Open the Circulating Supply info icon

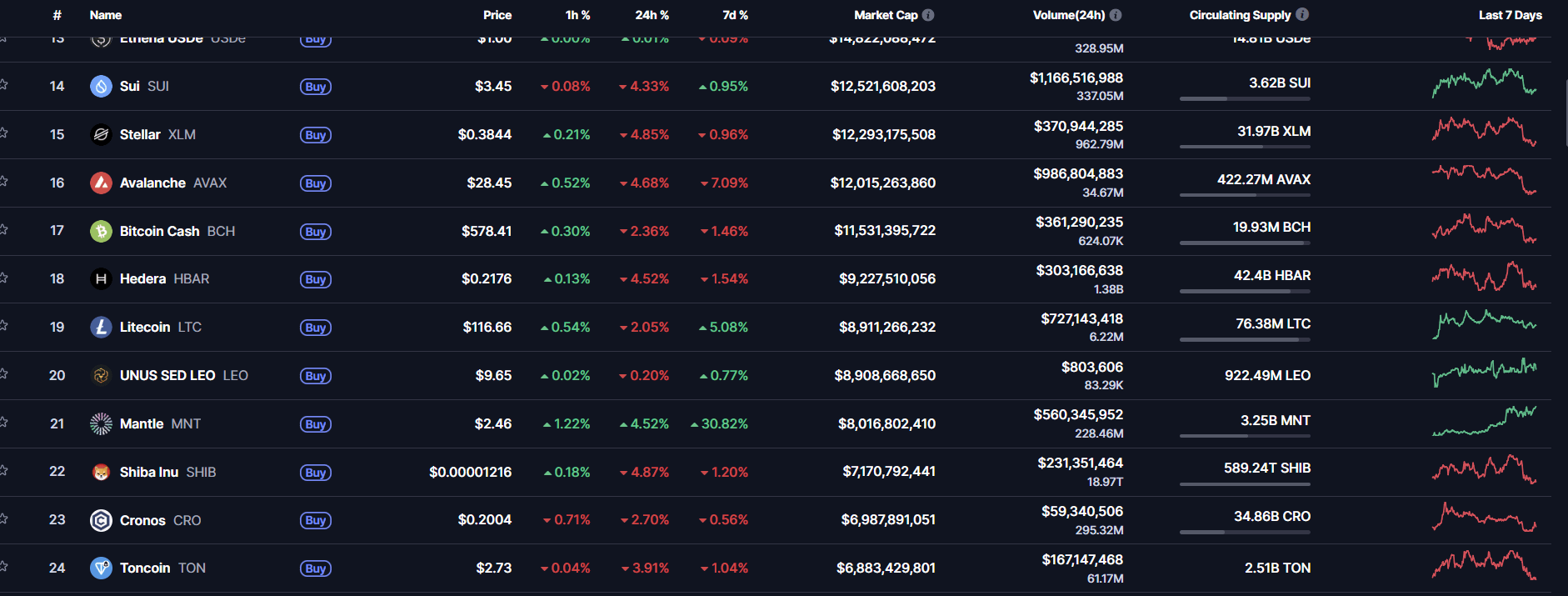[1302, 14]
